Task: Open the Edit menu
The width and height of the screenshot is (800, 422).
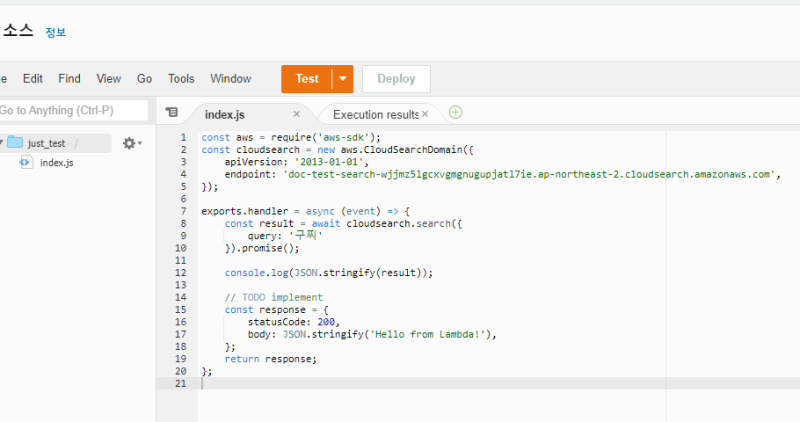Action: tap(33, 79)
